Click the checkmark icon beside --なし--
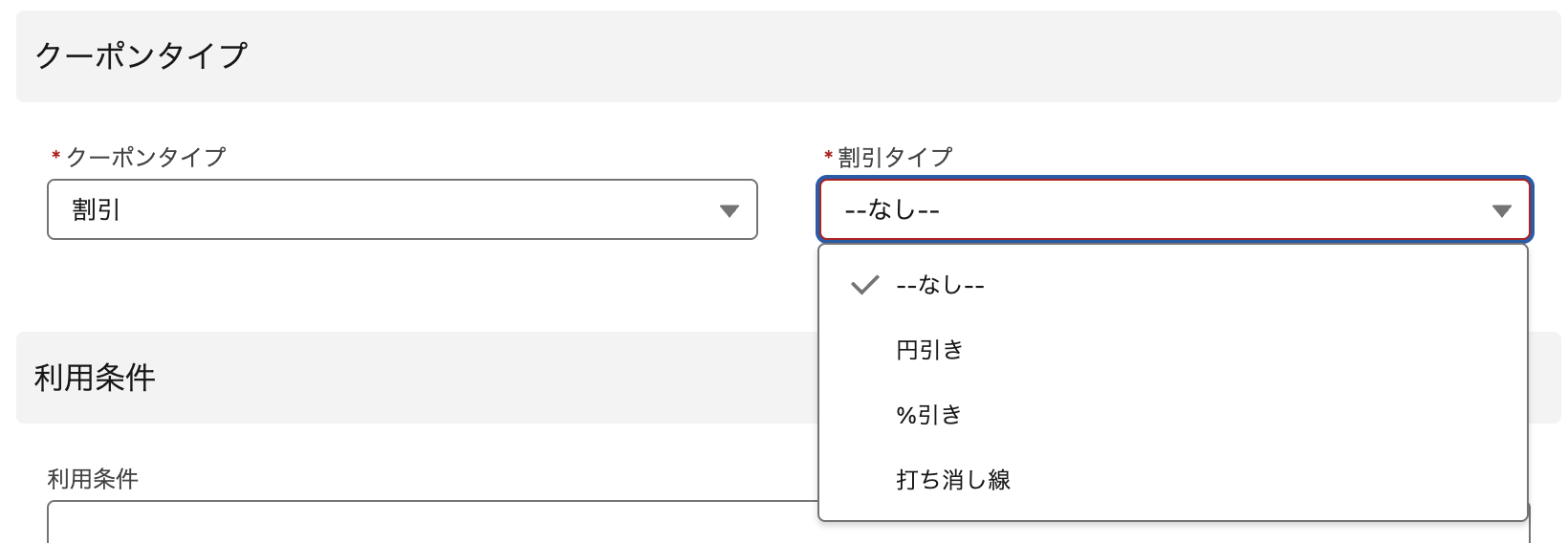1568x543 pixels. click(x=864, y=285)
